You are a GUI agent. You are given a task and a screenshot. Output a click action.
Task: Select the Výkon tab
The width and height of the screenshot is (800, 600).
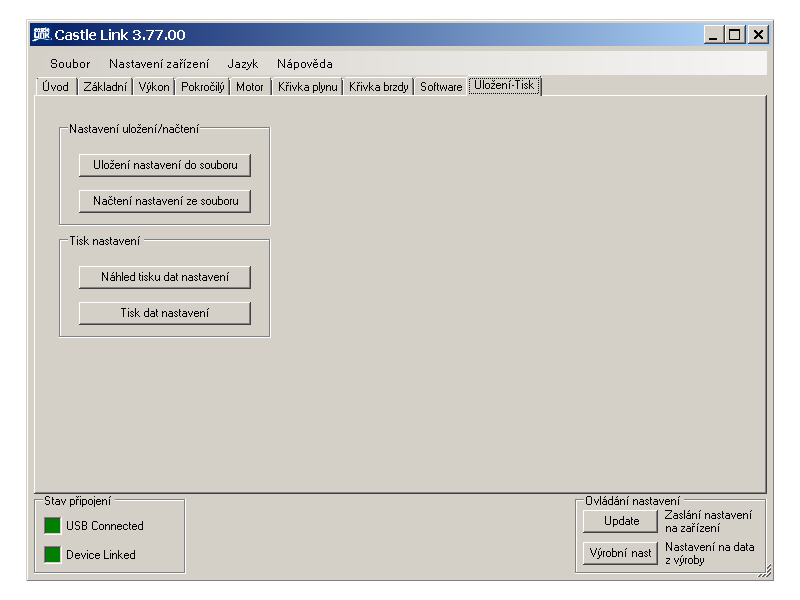154,87
